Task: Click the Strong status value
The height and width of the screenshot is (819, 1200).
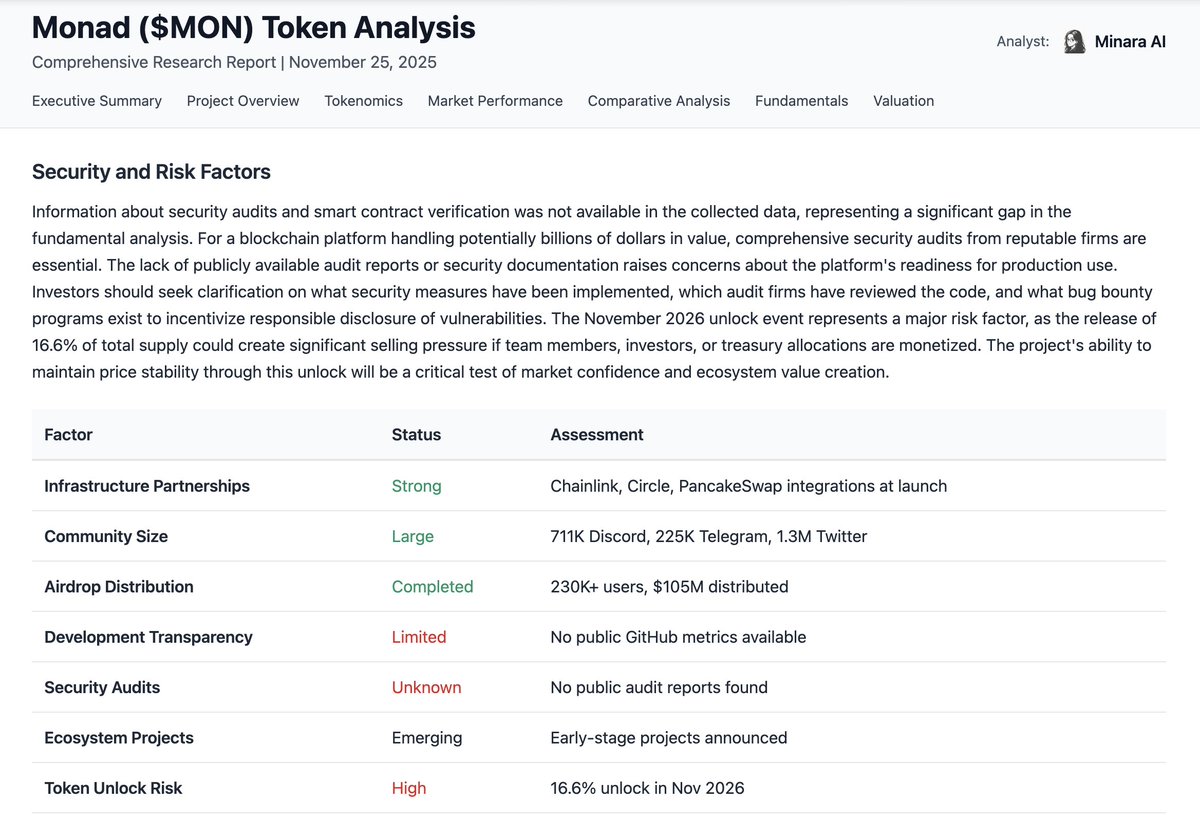Action: pos(416,486)
